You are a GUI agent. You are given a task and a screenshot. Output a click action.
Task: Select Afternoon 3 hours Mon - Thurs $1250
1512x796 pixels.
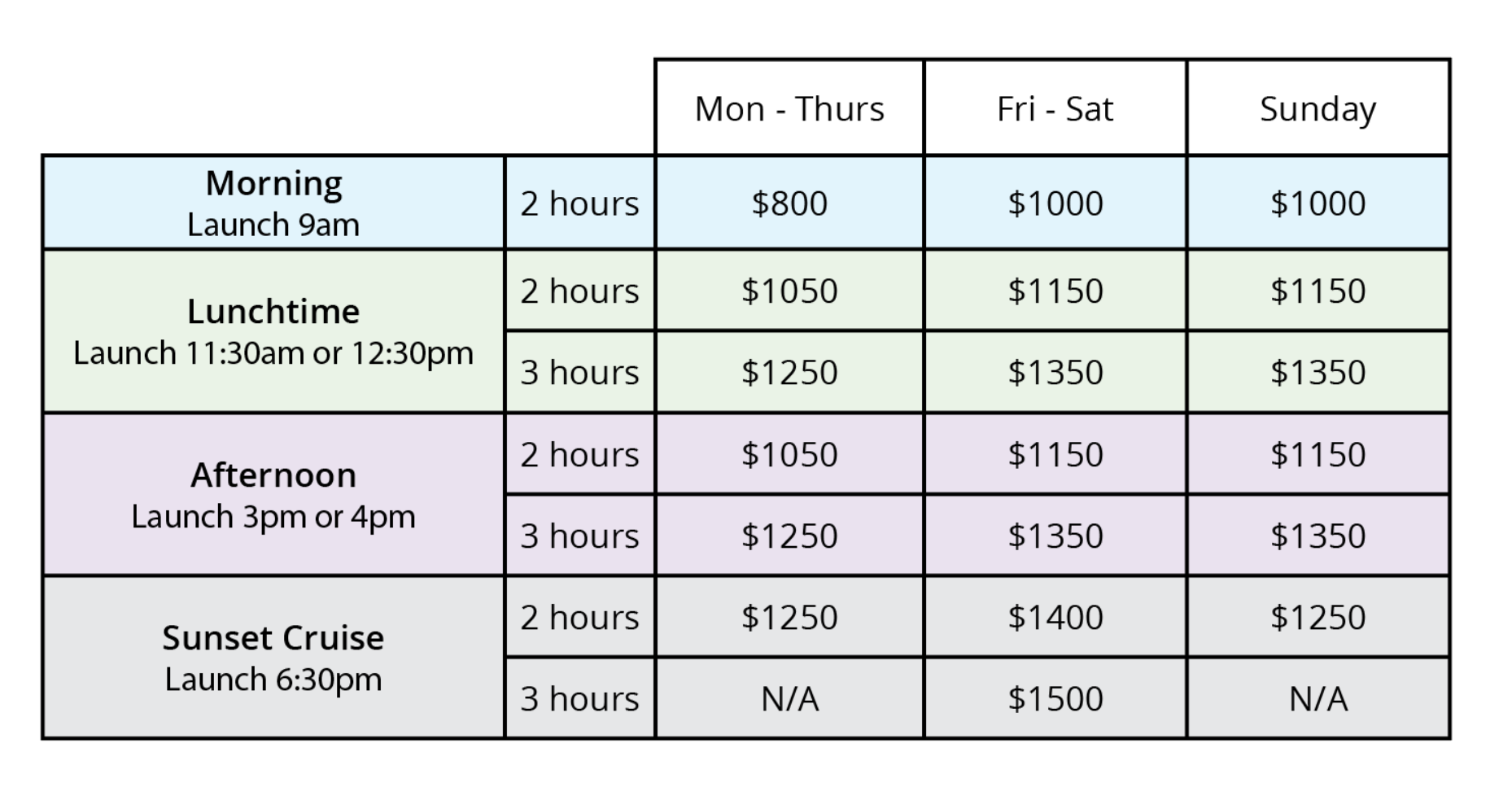point(789,536)
